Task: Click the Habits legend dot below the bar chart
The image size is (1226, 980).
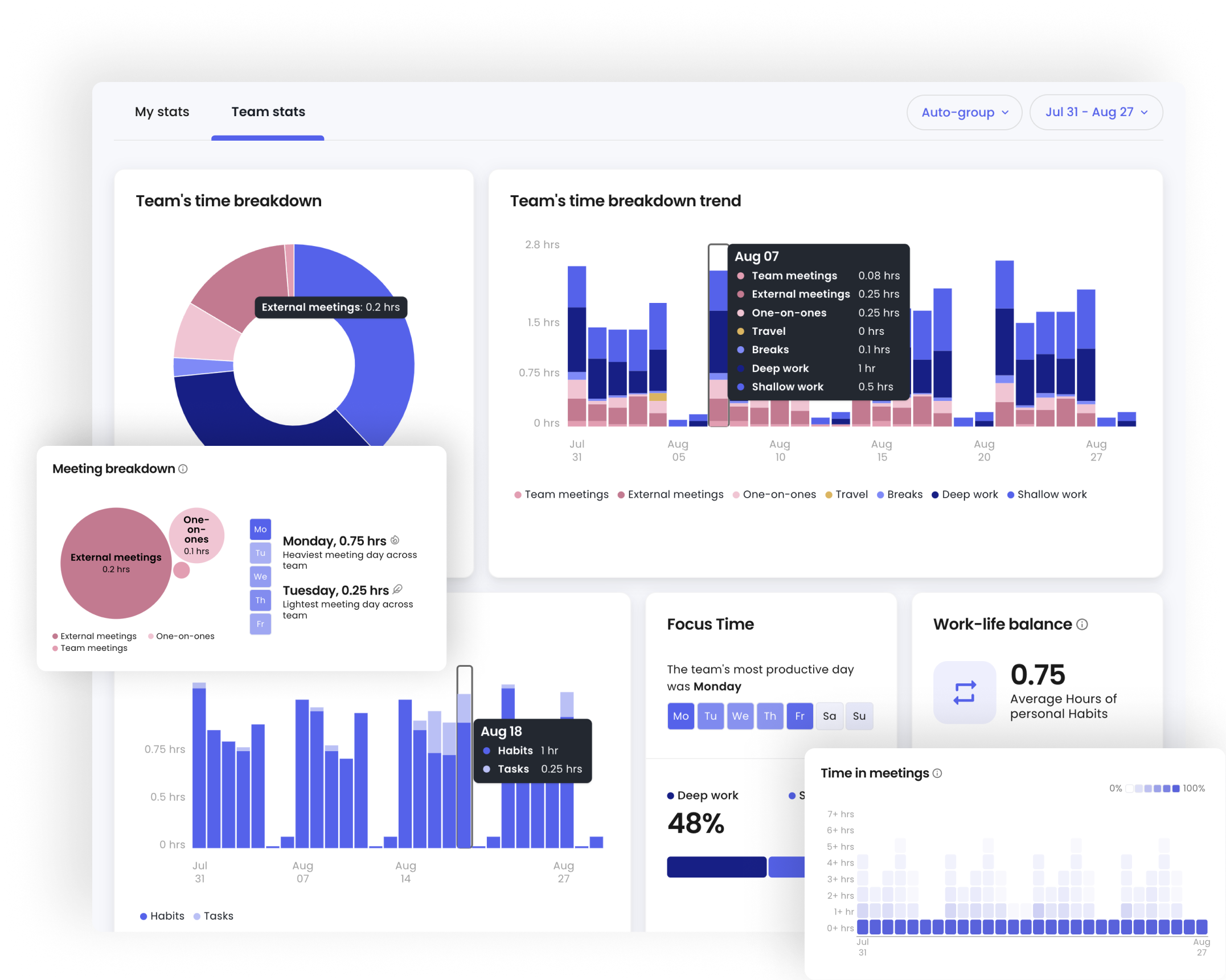Action: [143, 916]
